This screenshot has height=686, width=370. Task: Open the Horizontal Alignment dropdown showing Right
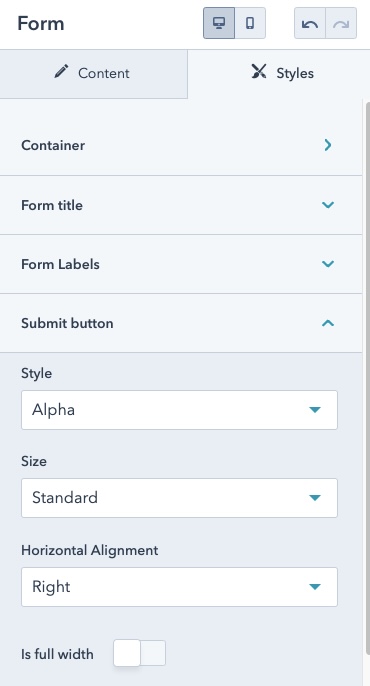[x=179, y=587]
